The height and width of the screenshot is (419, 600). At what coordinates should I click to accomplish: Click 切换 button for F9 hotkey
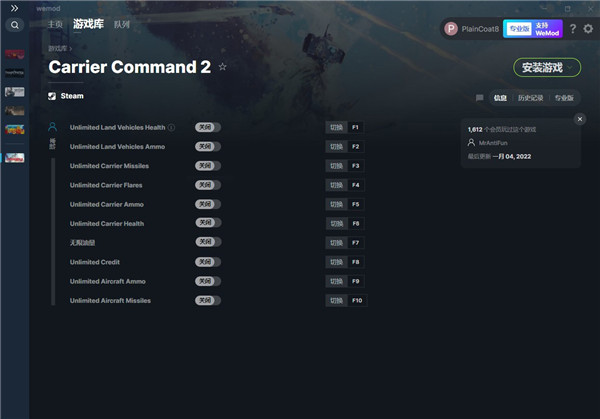point(336,281)
